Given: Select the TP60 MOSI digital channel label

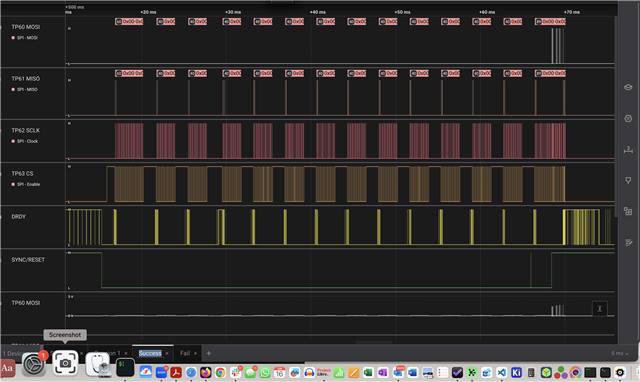Looking at the screenshot, I should 25,27.
